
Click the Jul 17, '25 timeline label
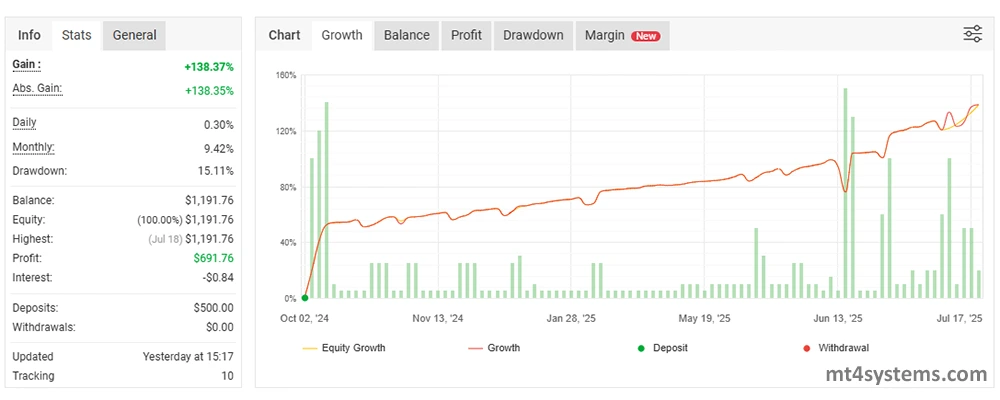pyautogui.click(x=960, y=318)
